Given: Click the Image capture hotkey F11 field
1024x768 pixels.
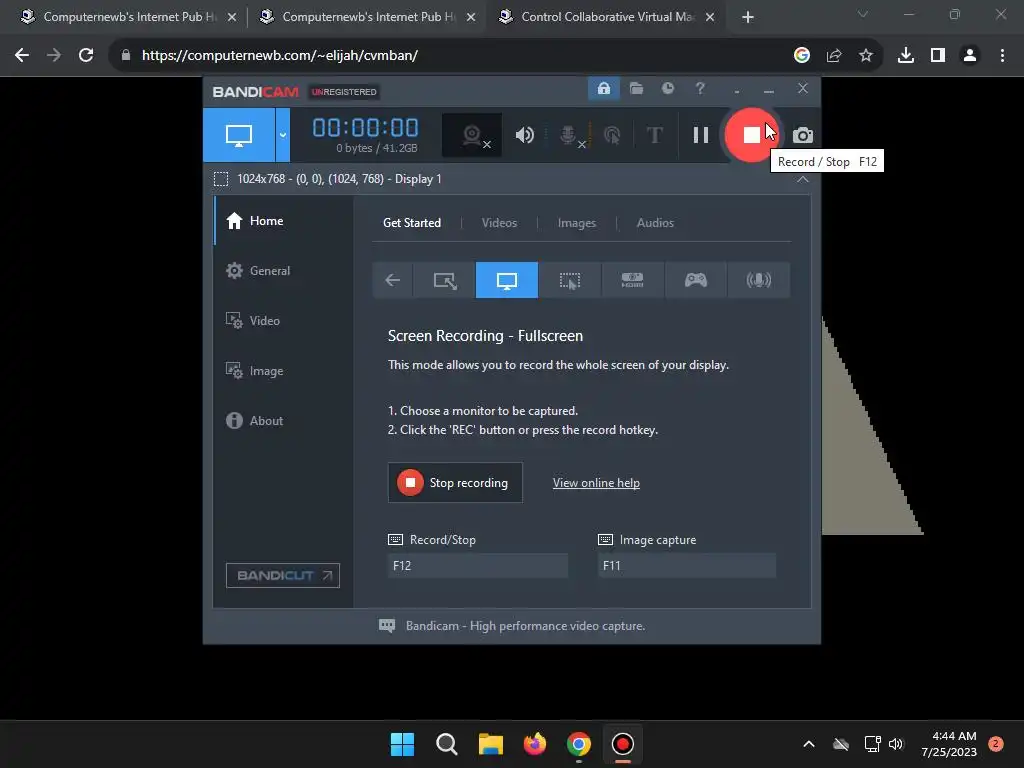Looking at the screenshot, I should (x=687, y=566).
